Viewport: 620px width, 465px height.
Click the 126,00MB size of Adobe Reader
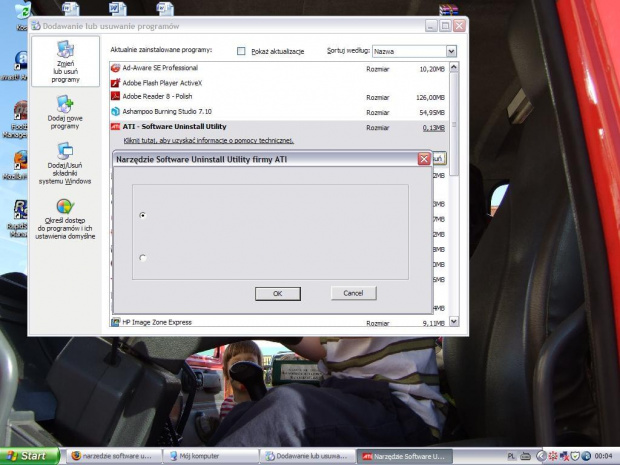point(431,98)
